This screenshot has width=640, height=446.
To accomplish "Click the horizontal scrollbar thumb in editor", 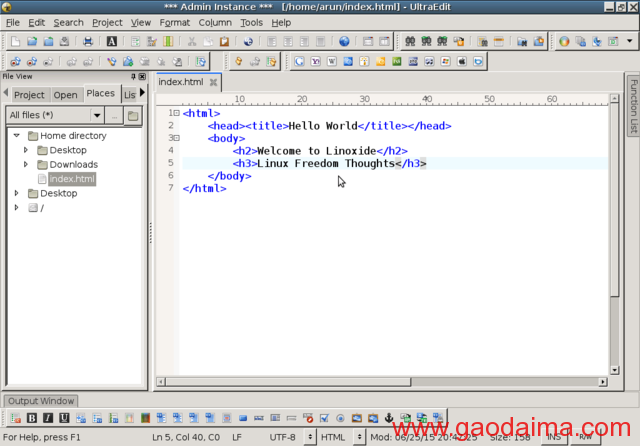I will 288,382.
